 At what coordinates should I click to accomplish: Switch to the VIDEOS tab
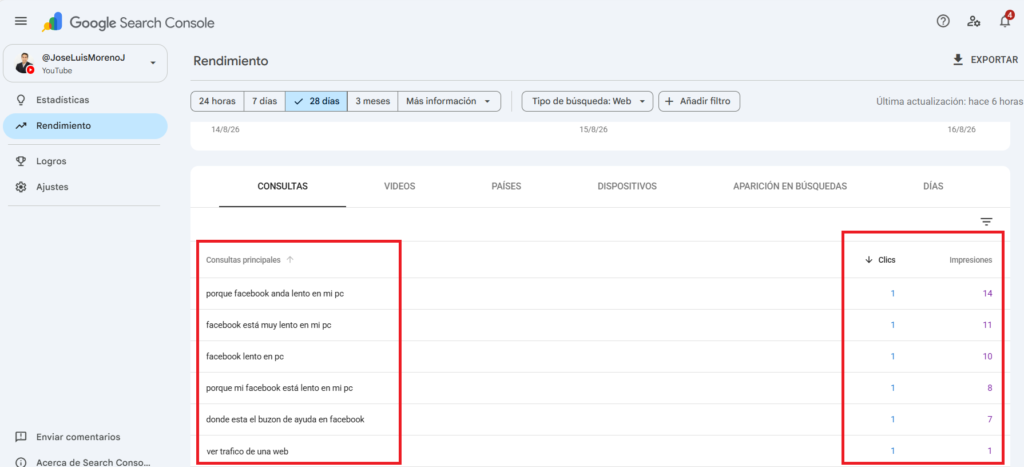pos(400,186)
